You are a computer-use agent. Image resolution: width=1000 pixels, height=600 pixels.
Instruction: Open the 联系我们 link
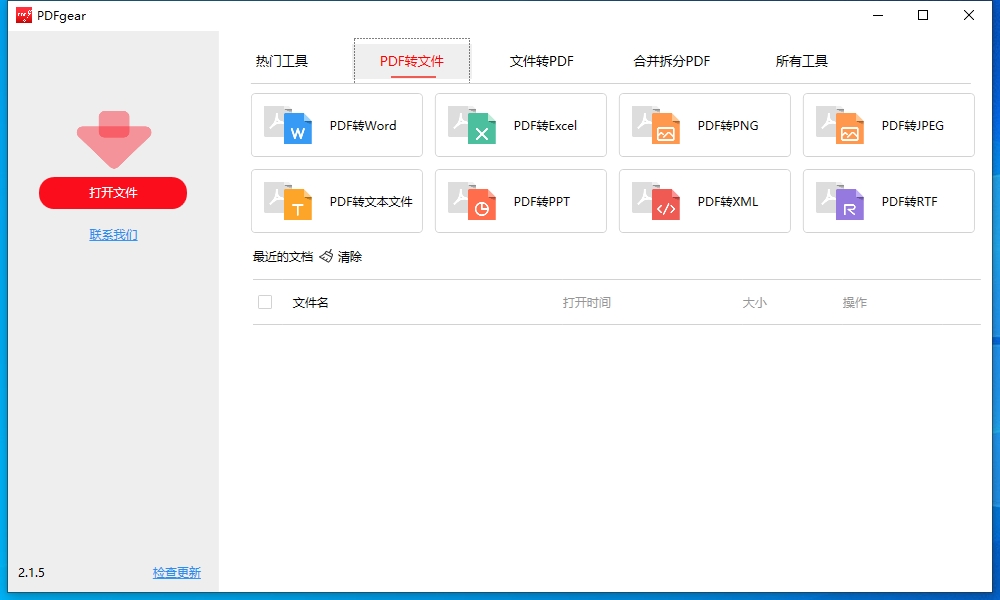point(114,235)
